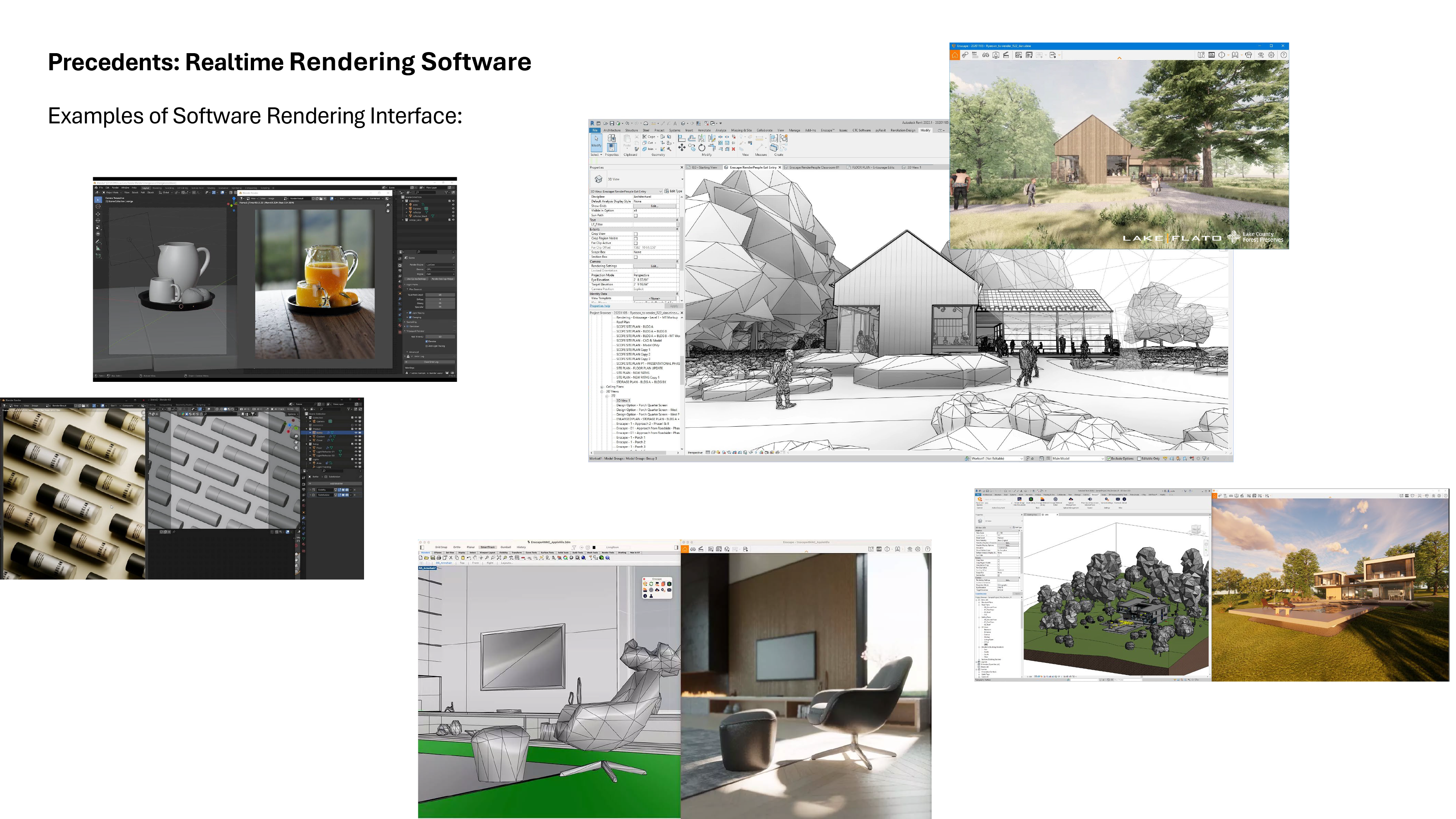Select the Revit Move tool
Image resolution: width=1456 pixels, height=819 pixels.
682,147
